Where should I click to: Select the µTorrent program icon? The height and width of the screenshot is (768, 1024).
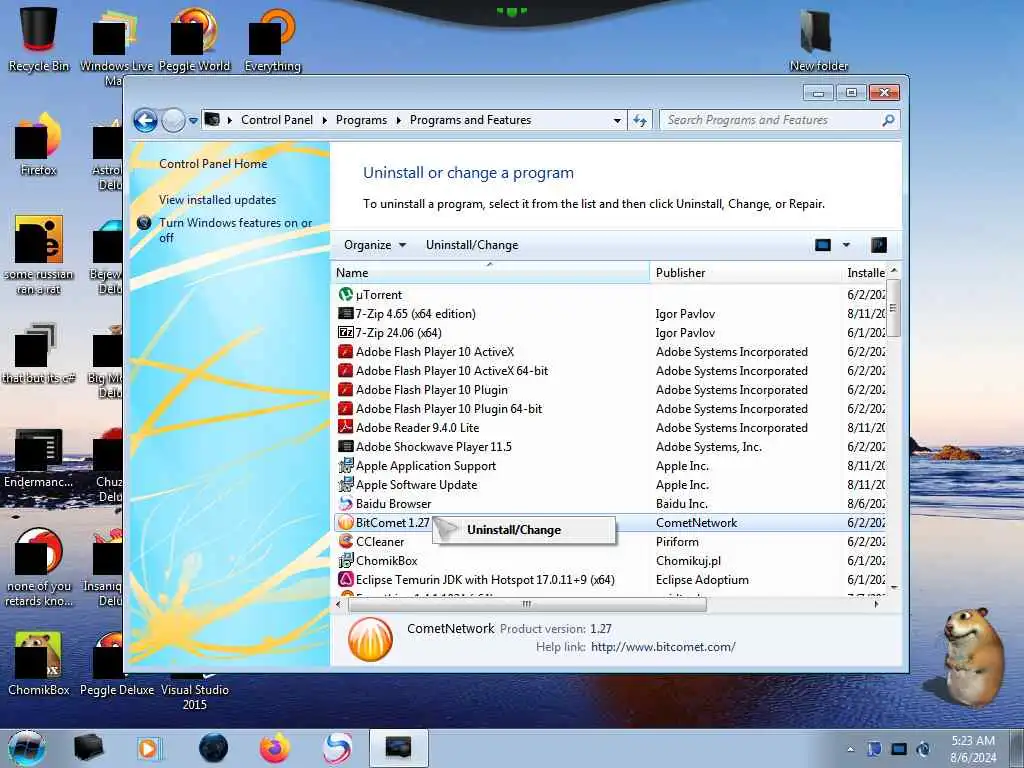[x=345, y=295]
